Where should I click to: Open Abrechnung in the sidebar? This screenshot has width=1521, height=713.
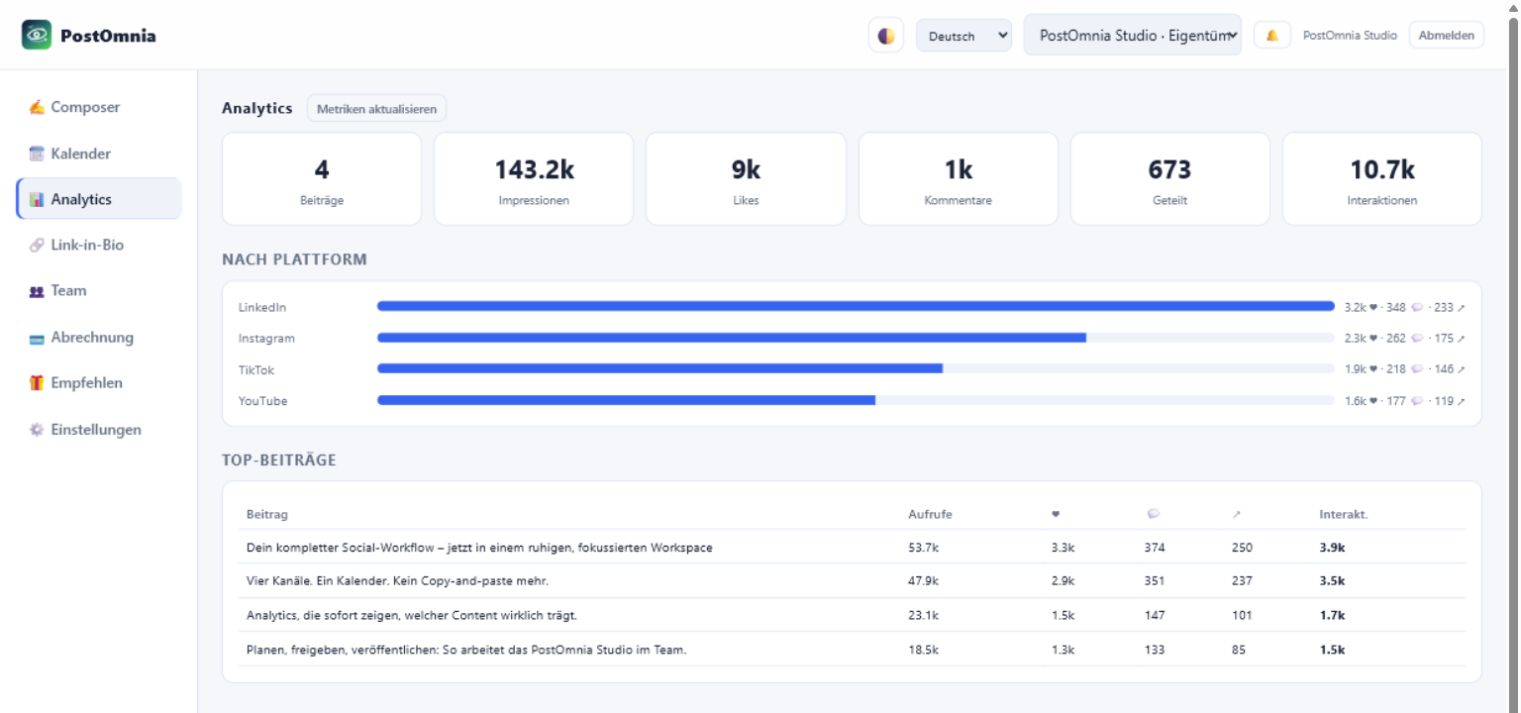click(98, 338)
